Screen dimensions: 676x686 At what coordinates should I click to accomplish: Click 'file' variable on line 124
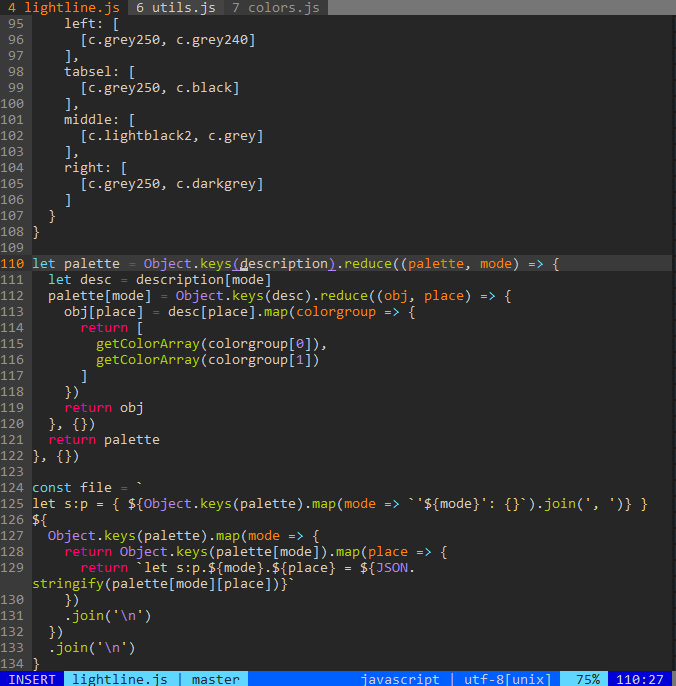click(x=96, y=487)
